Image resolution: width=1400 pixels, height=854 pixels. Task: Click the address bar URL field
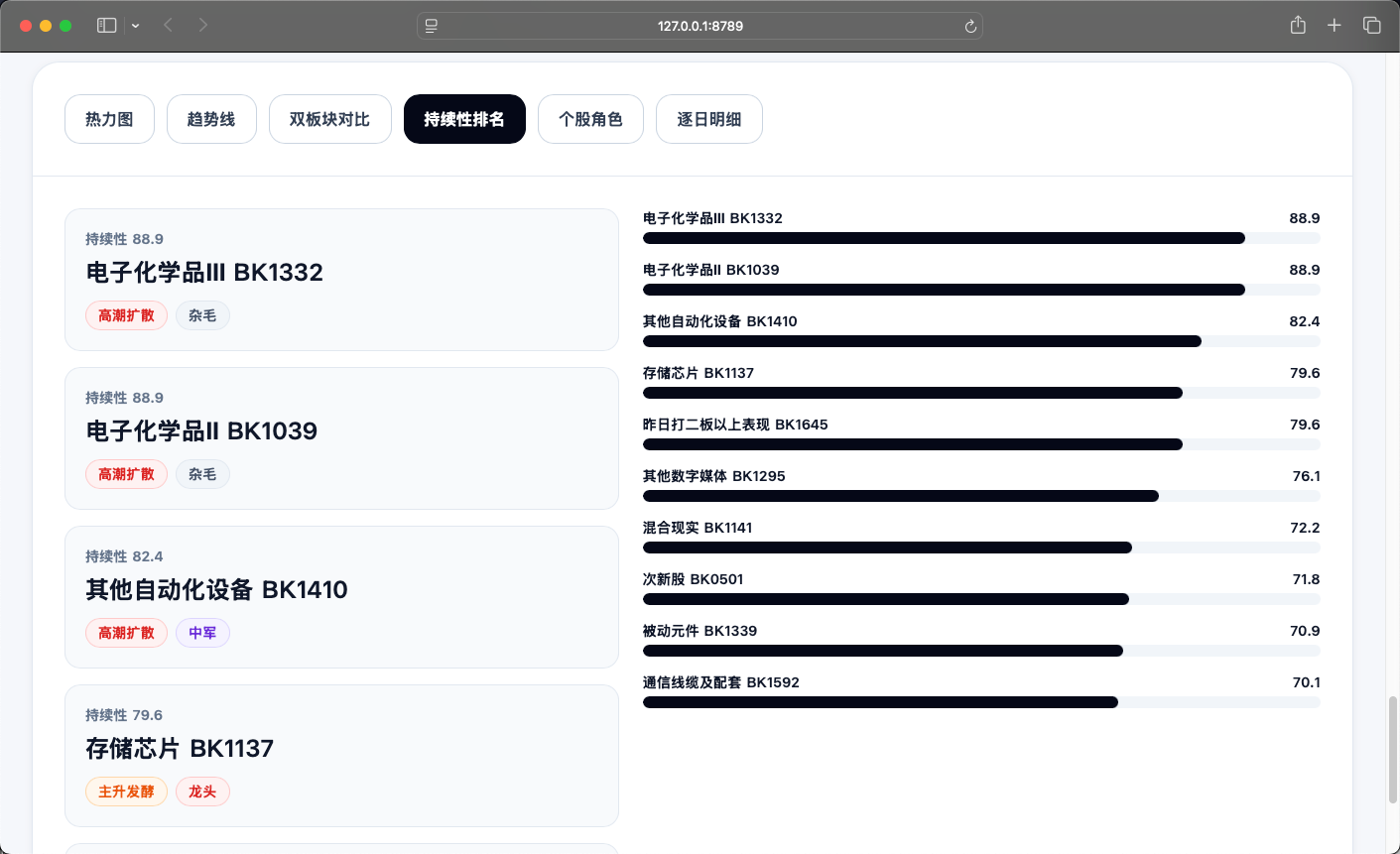point(700,26)
